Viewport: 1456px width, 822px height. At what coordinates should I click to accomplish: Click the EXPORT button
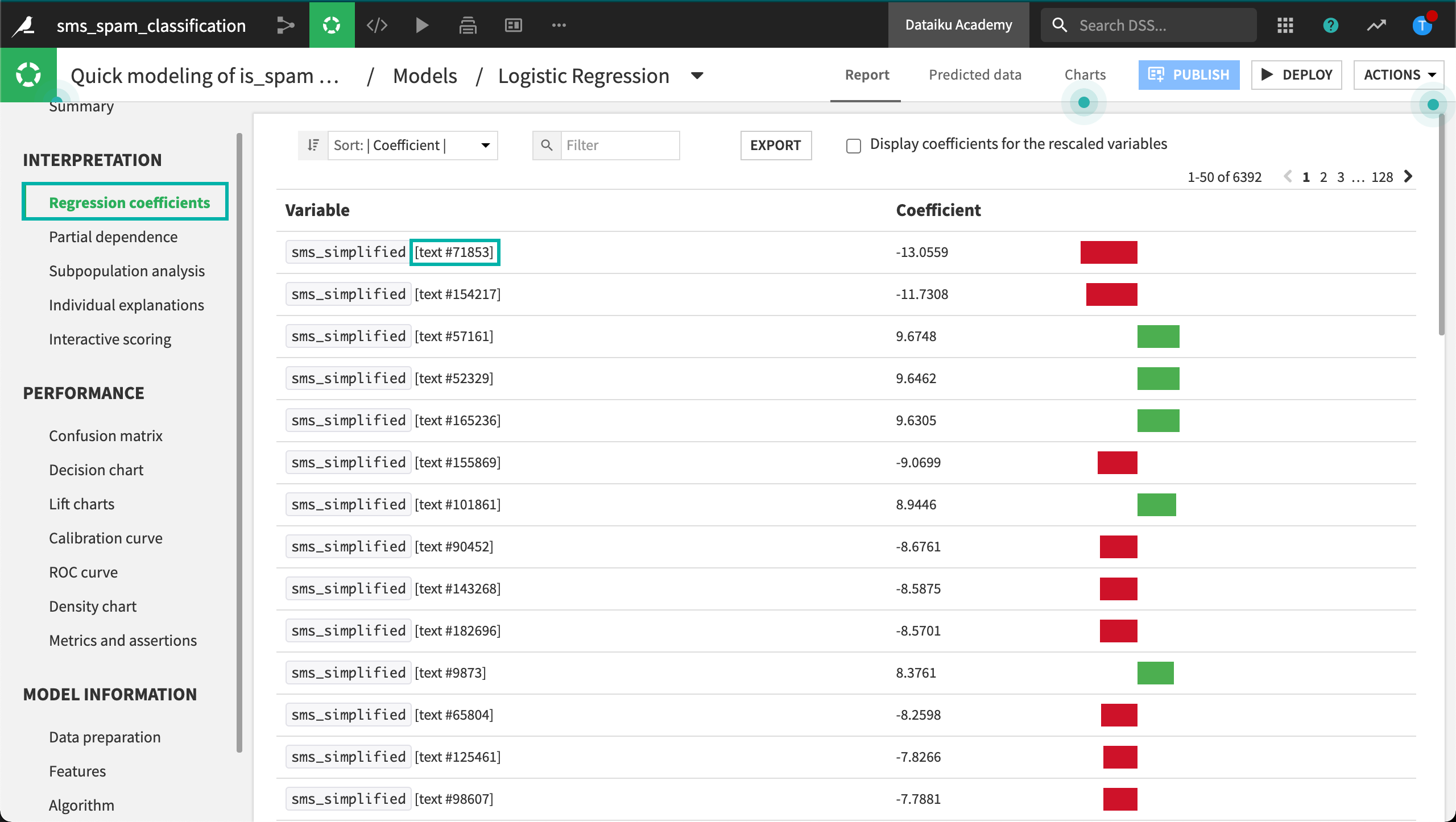pyautogui.click(x=775, y=145)
